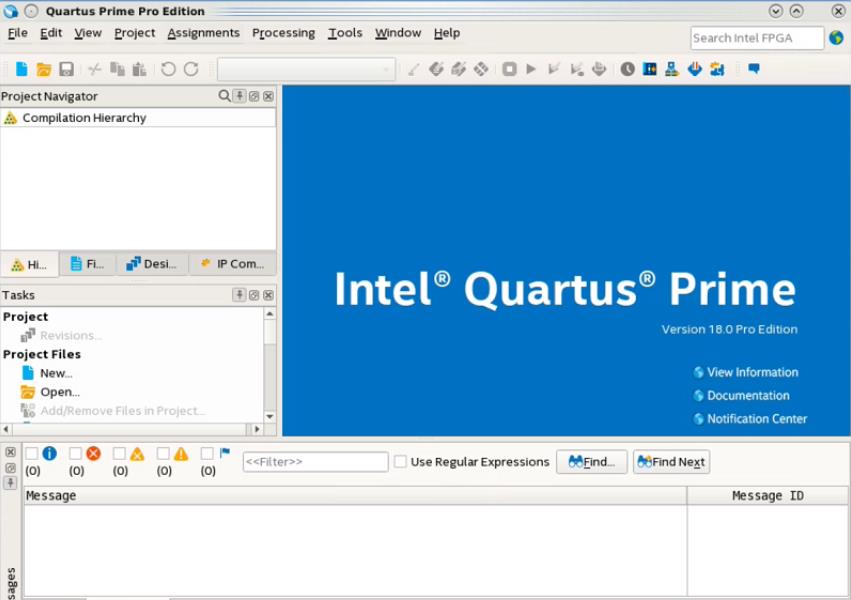Open the Assignments menu
The height and width of the screenshot is (600, 851).
tap(204, 33)
